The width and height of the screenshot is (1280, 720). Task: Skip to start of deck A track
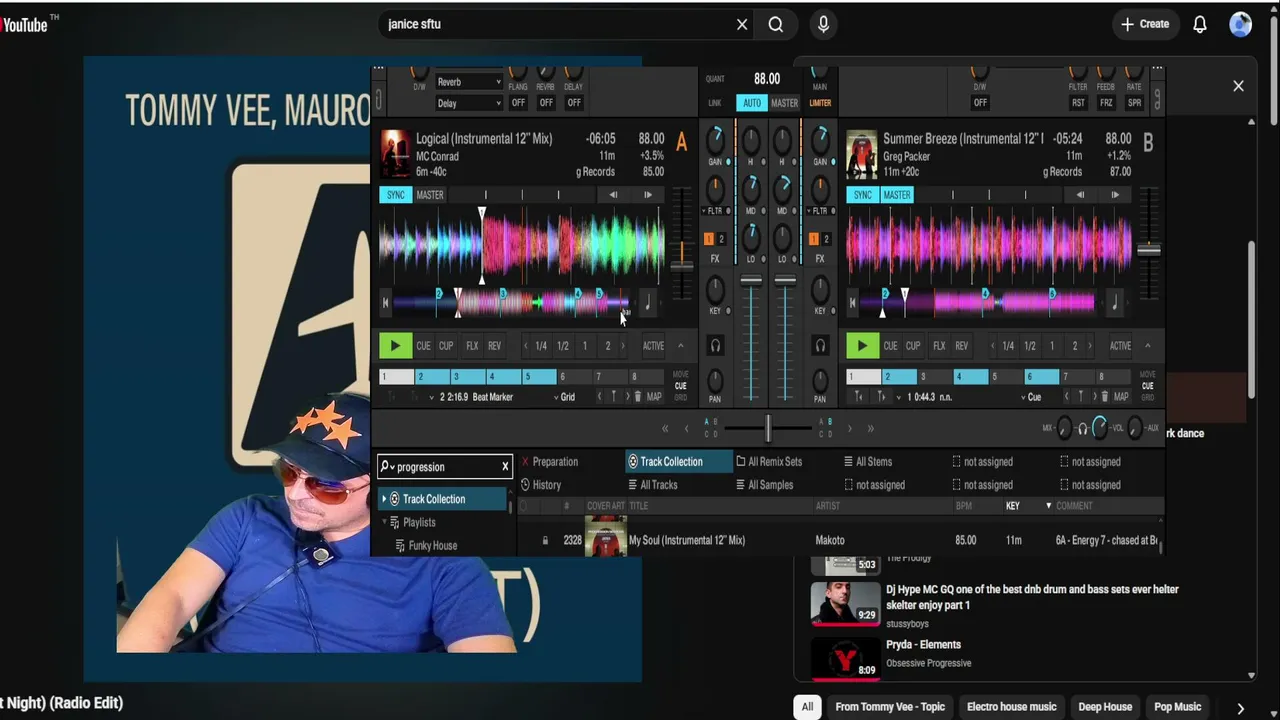(385, 303)
